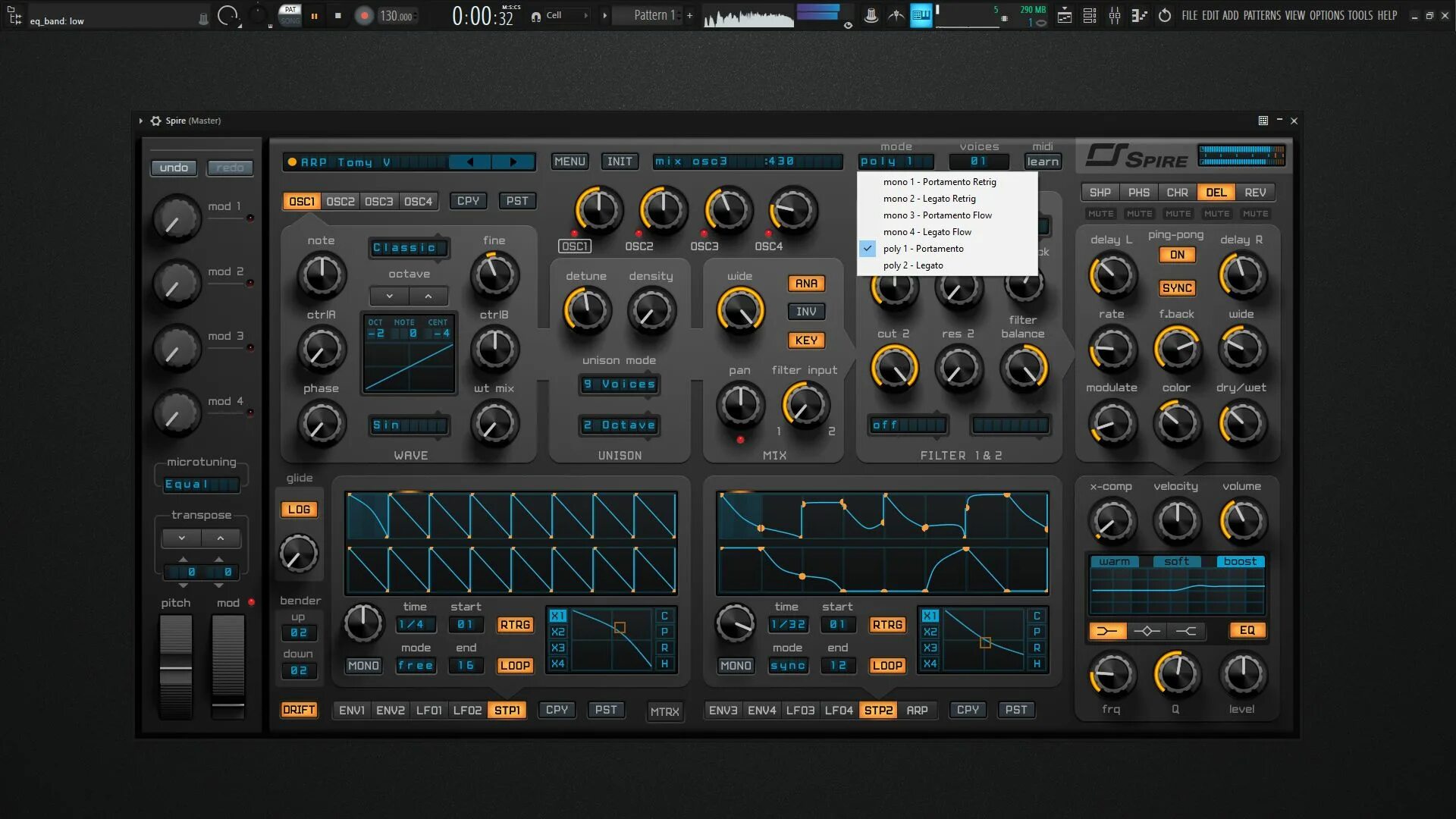Toggle the ANA button in MIX
The width and height of the screenshot is (1456, 819).
pos(806,284)
